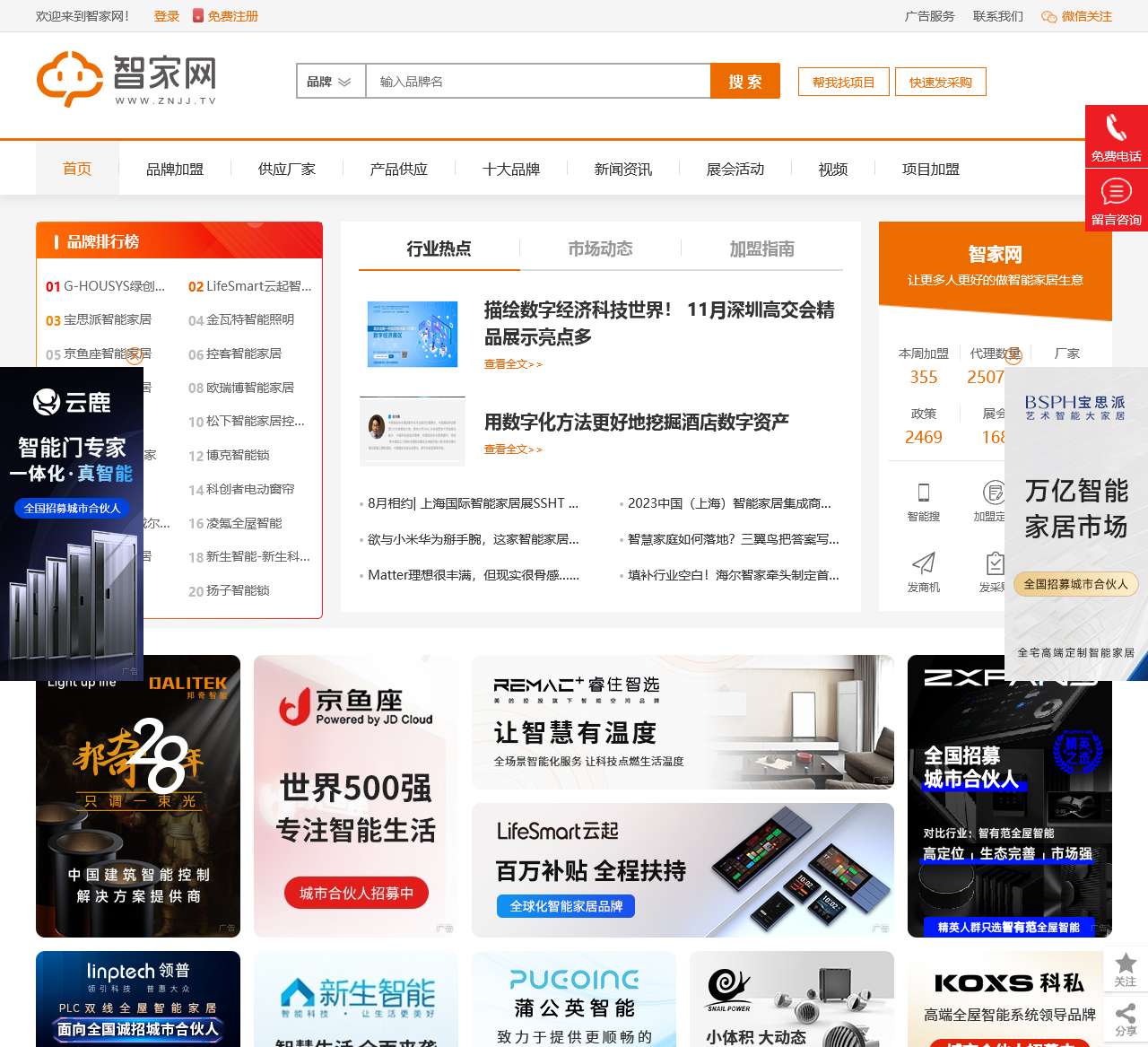Switch to the 加盟指南 tab
The image size is (1148, 1047).
[761, 249]
